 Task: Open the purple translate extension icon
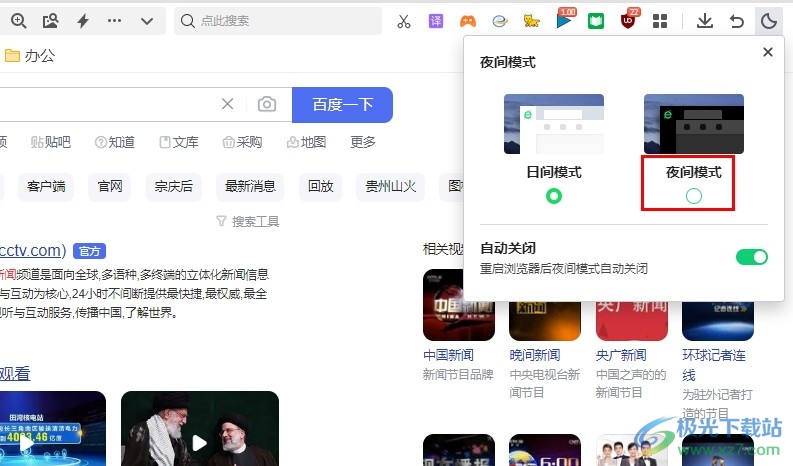coord(435,21)
